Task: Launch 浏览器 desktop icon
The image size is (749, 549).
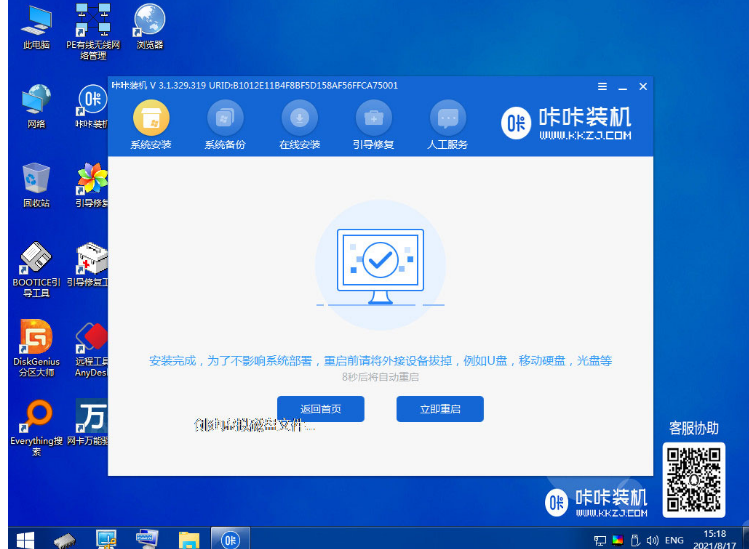Action: click(x=149, y=25)
